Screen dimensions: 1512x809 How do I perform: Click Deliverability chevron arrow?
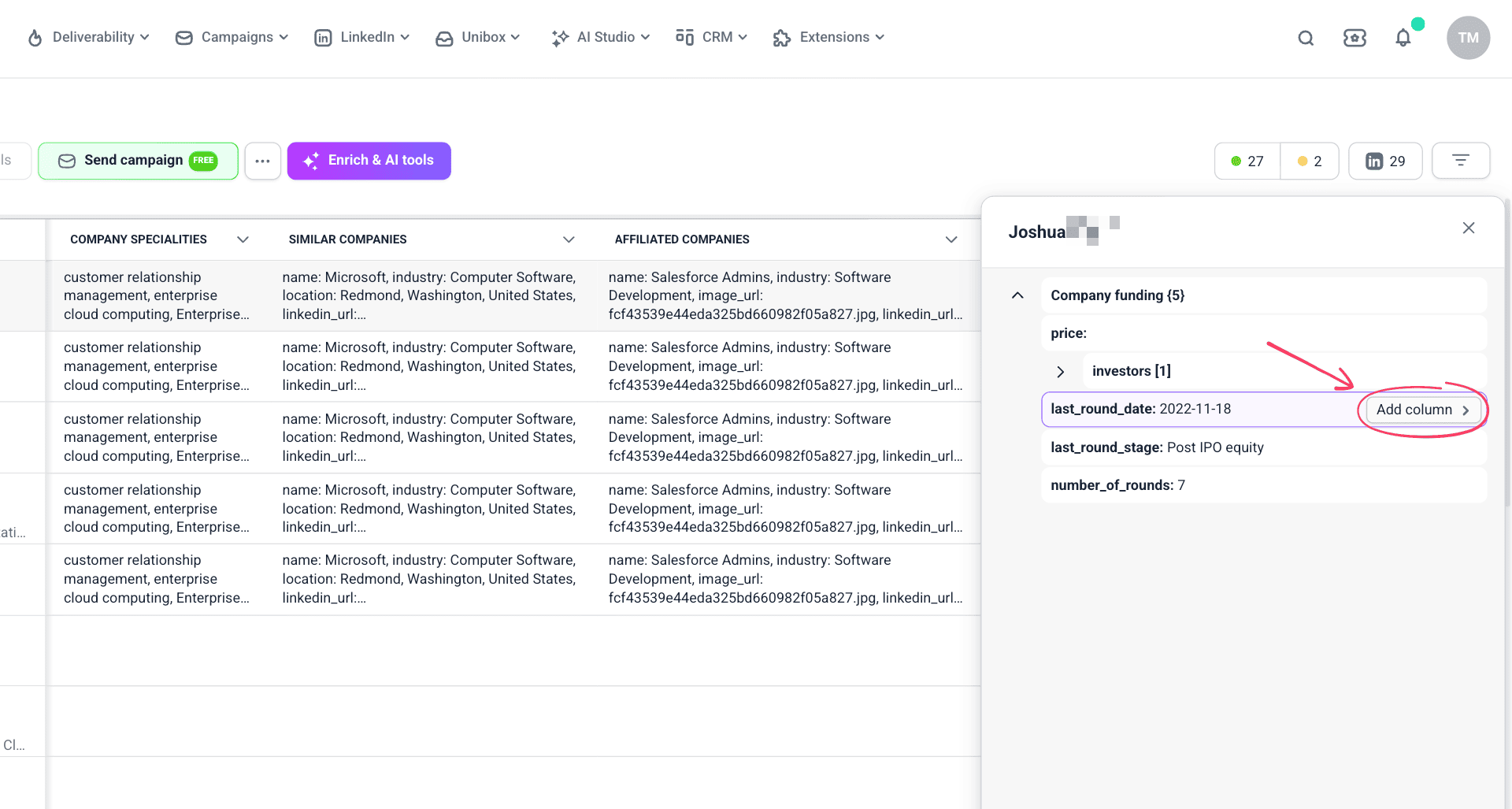pos(145,37)
